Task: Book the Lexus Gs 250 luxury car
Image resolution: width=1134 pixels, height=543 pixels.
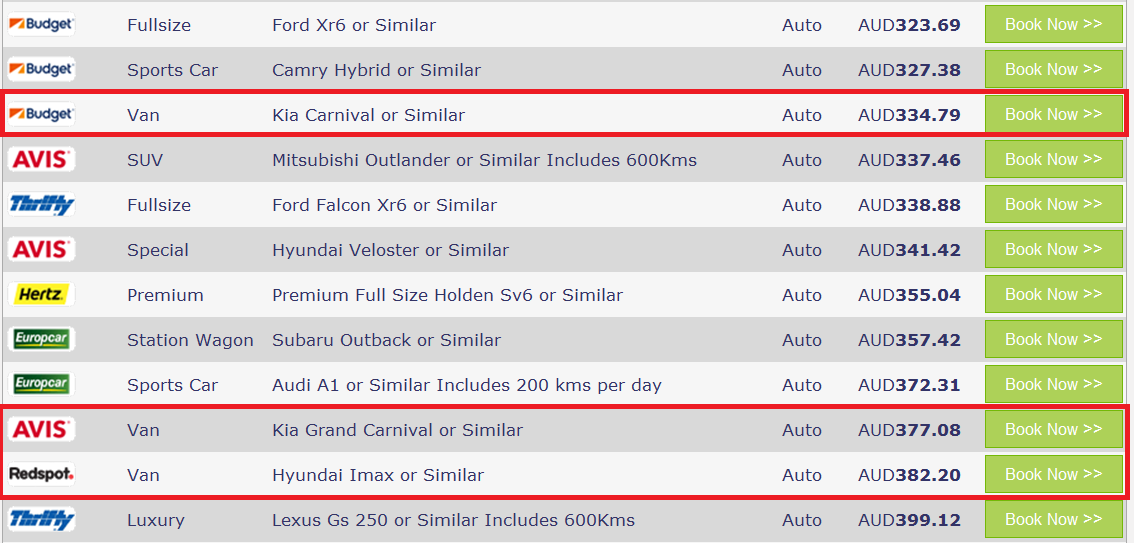Action: pos(1053,520)
